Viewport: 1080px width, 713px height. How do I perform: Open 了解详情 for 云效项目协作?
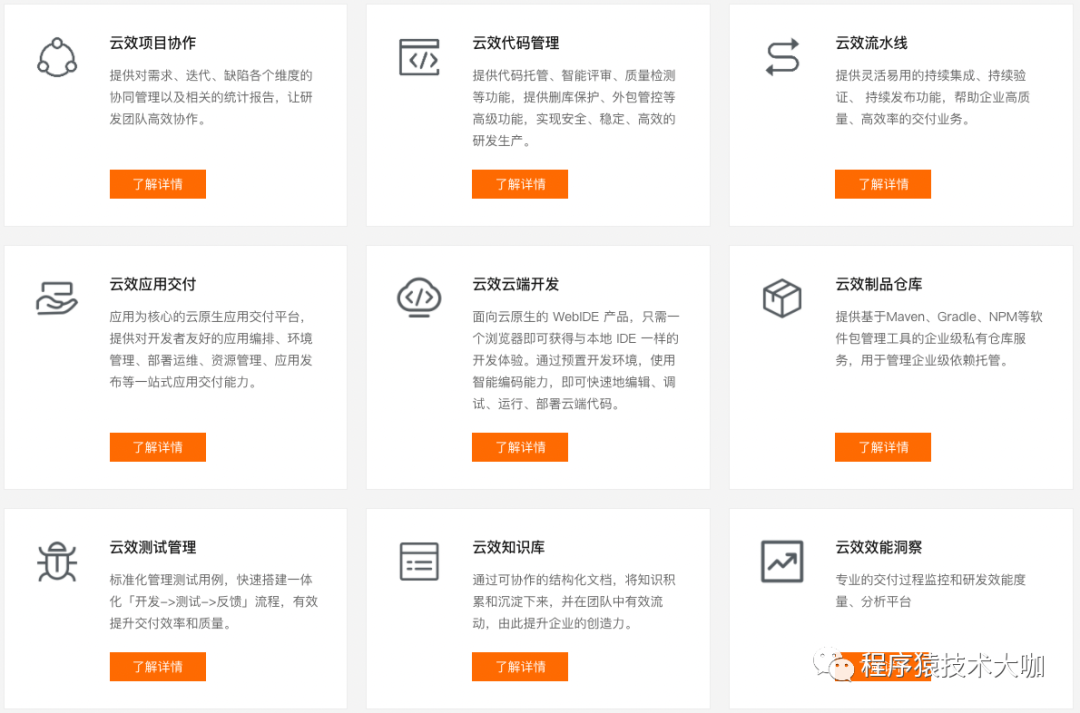158,184
